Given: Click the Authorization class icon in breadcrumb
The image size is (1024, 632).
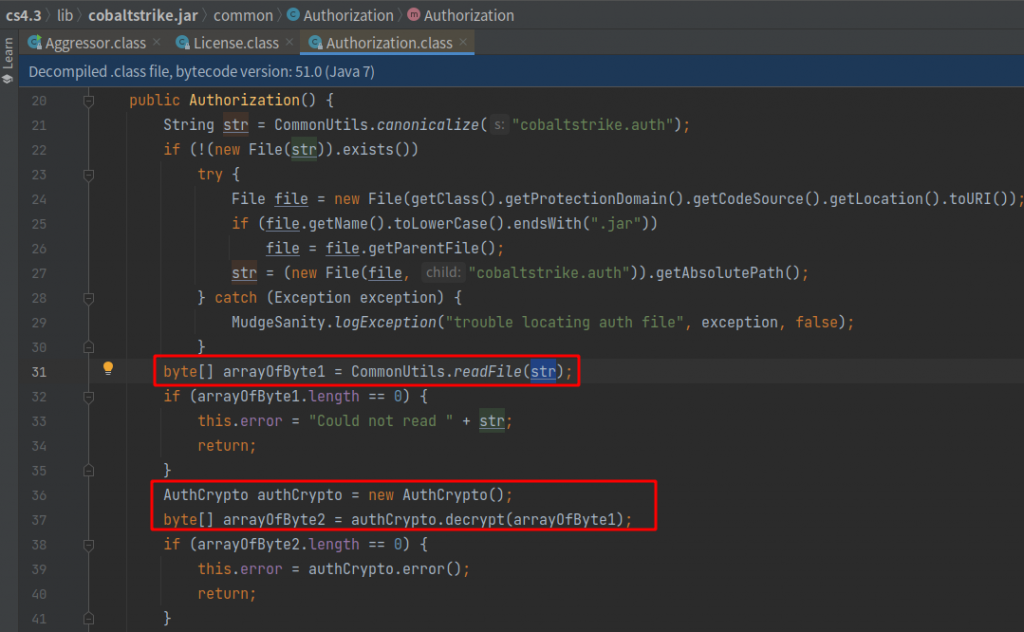Looking at the screenshot, I should [294, 14].
